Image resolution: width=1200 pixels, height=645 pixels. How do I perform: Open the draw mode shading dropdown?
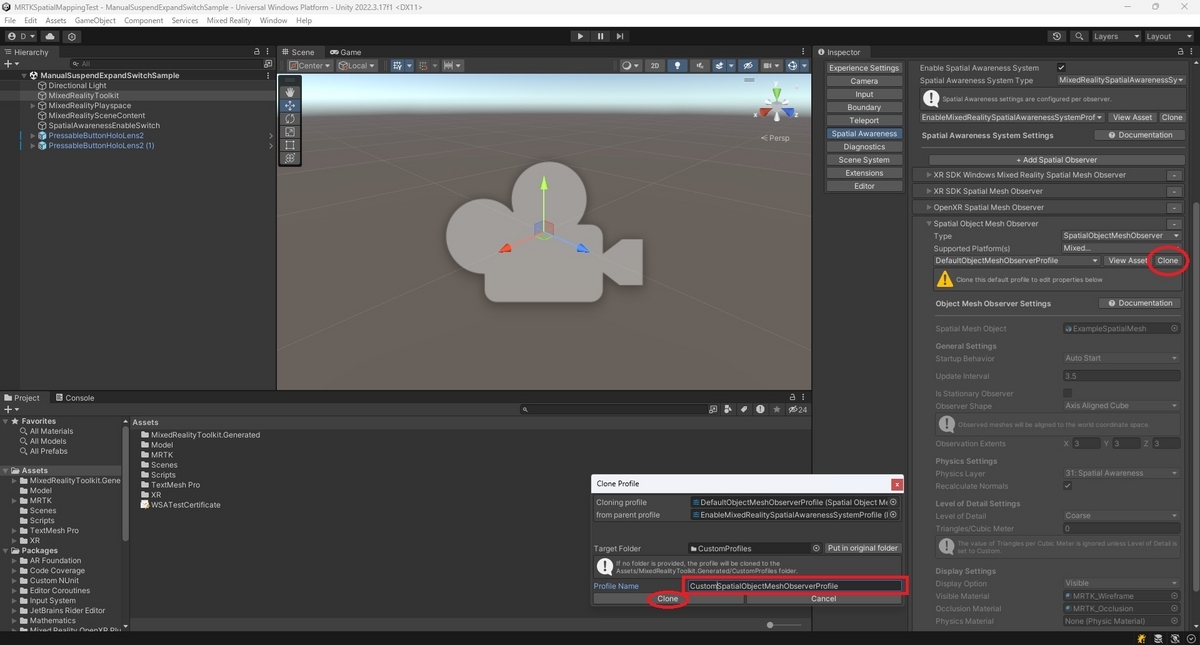coord(630,66)
